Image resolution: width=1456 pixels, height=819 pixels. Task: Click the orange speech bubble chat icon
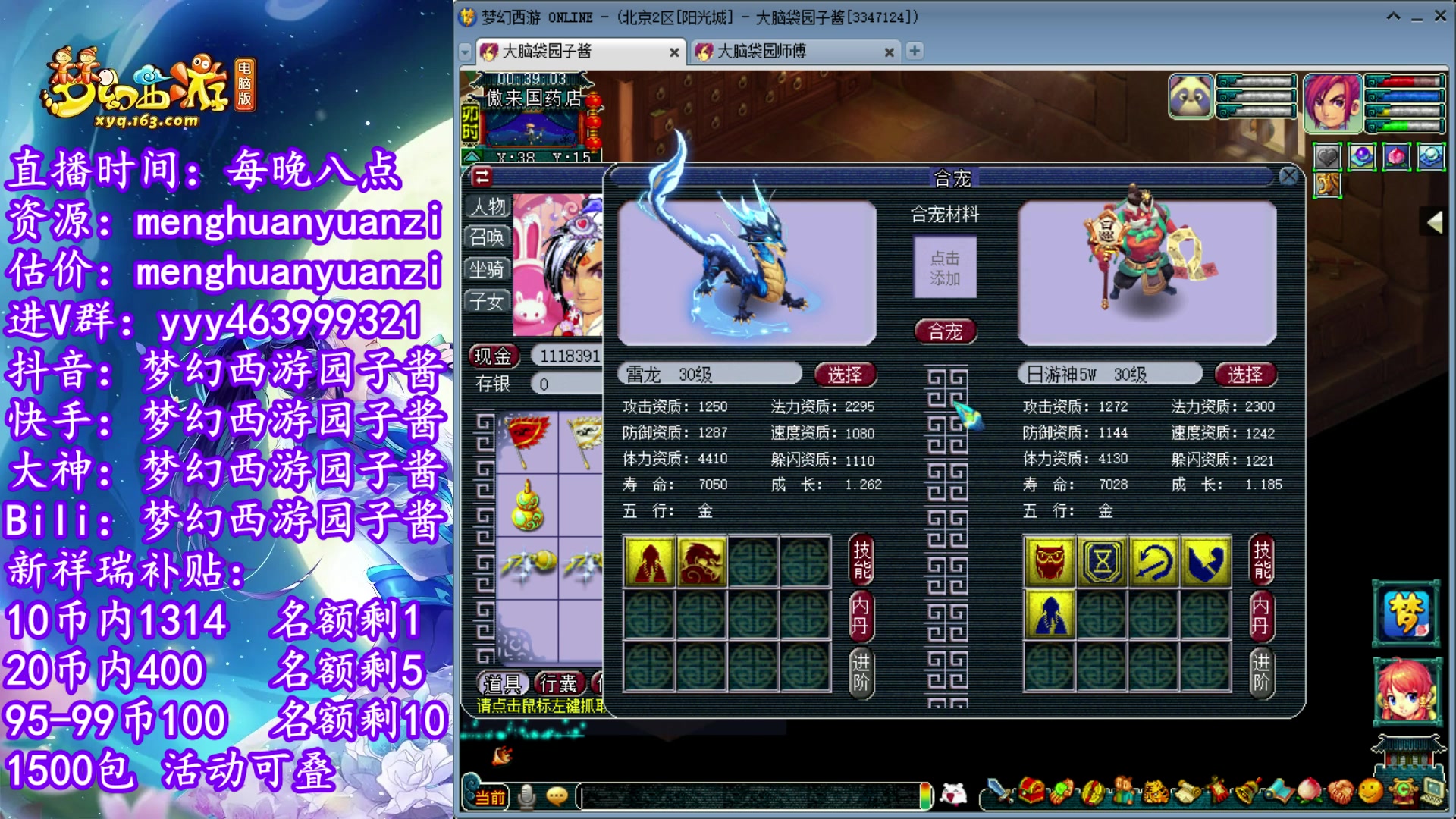coord(557,796)
